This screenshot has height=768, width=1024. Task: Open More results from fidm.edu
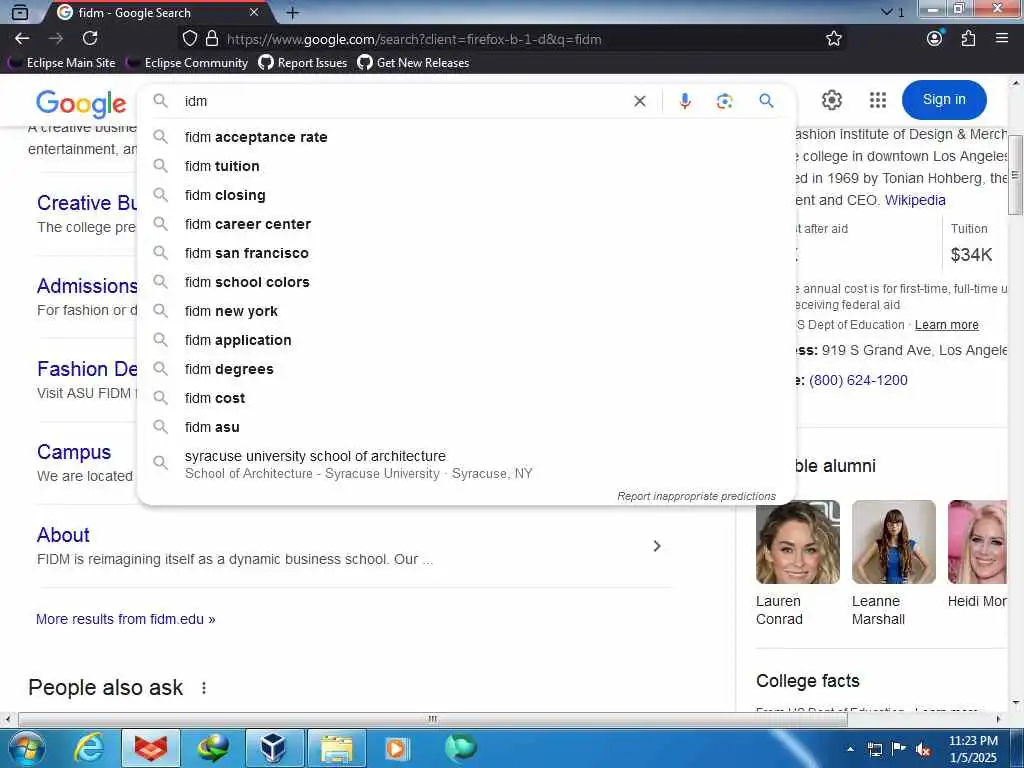tap(125, 619)
